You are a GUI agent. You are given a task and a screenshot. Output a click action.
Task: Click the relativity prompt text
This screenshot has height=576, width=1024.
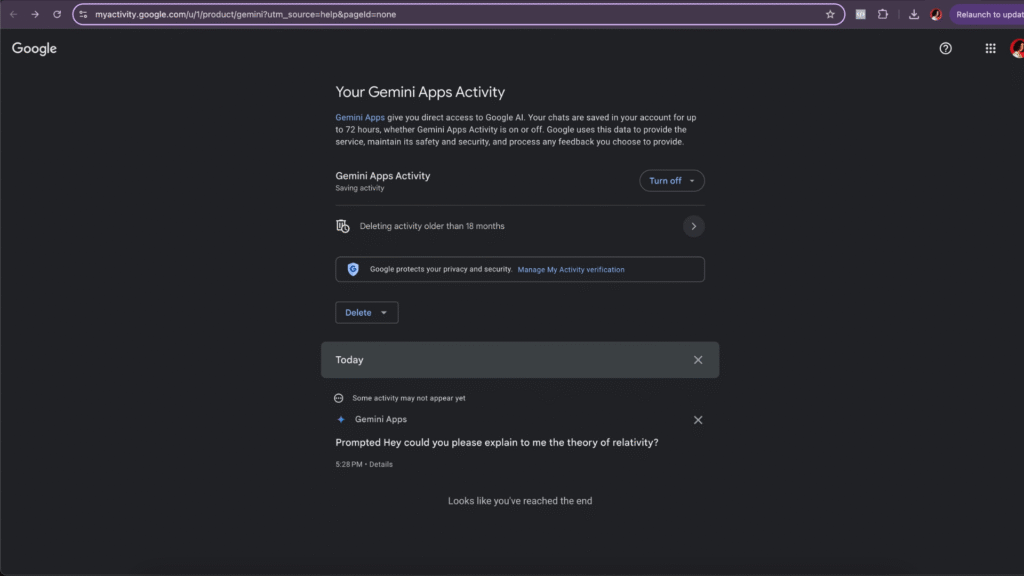[497, 443]
